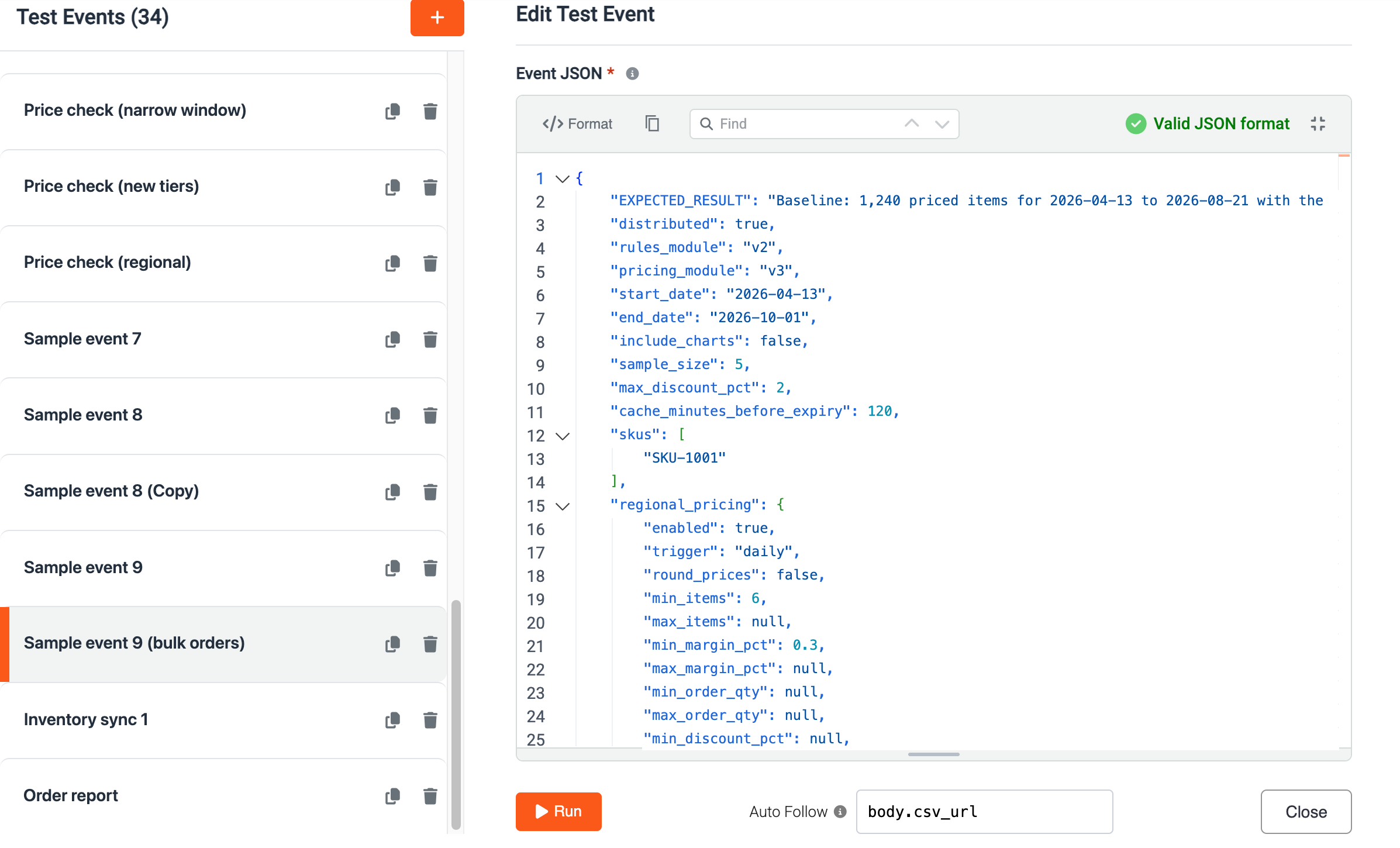
Task: Delete Order report event
Action: (x=430, y=796)
